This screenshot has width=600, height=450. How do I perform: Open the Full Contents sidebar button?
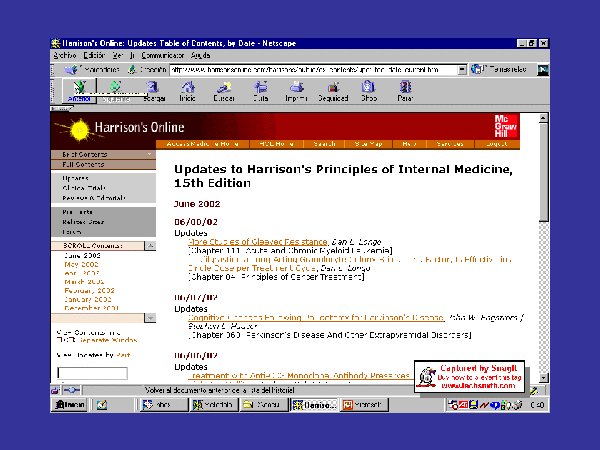103,165
